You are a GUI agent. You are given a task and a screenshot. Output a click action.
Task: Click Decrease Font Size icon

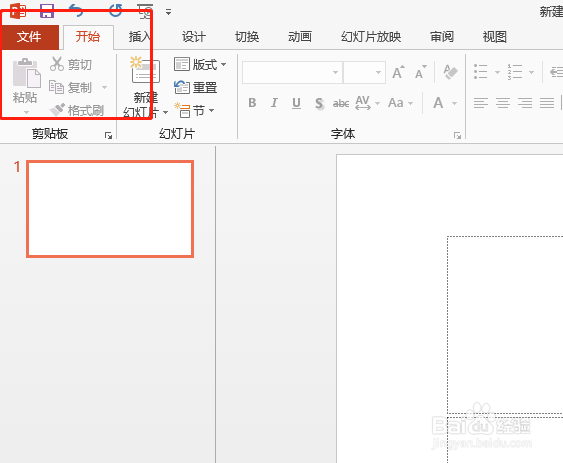tap(420, 73)
